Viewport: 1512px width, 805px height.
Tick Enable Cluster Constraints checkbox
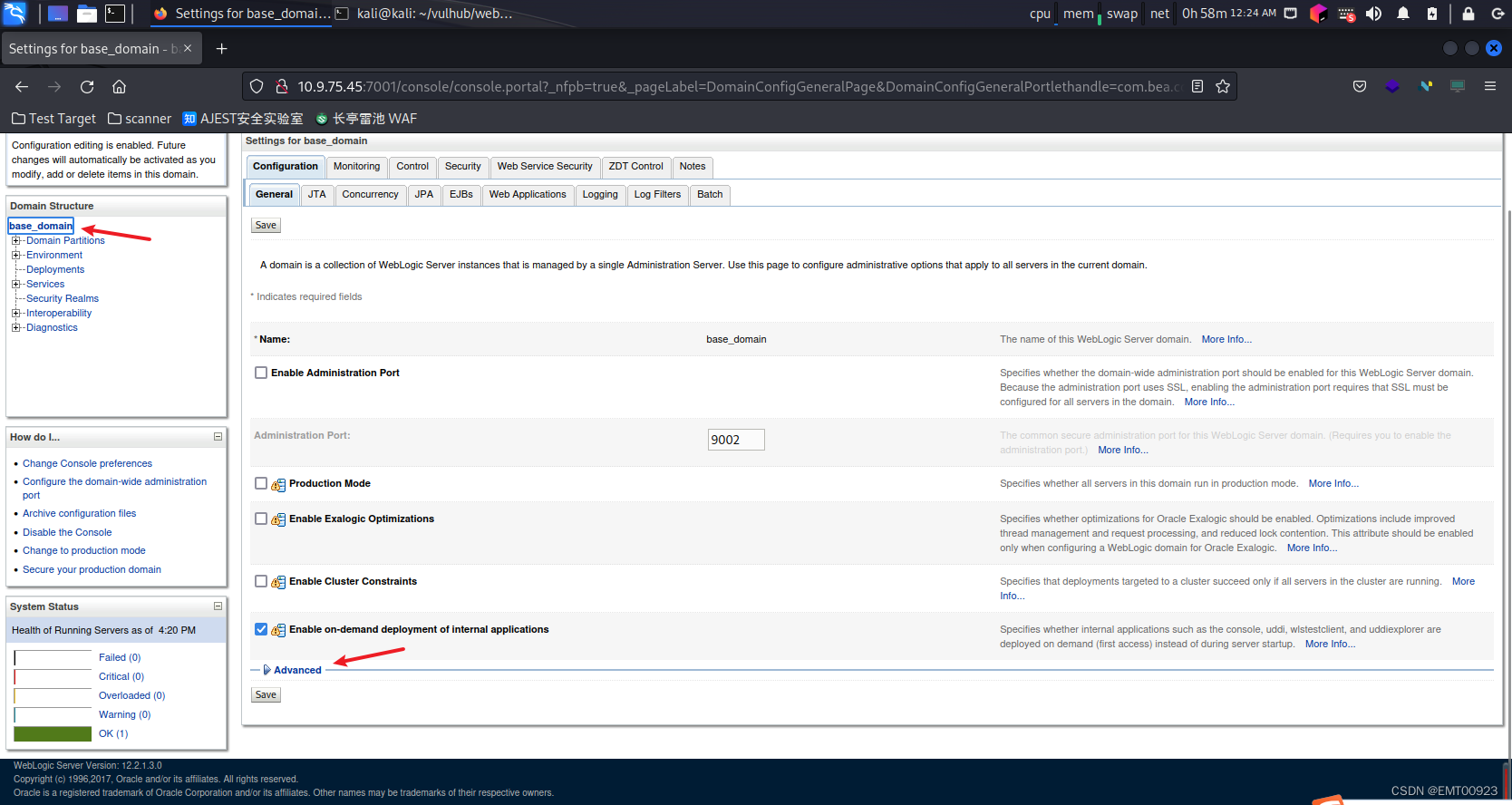(261, 581)
